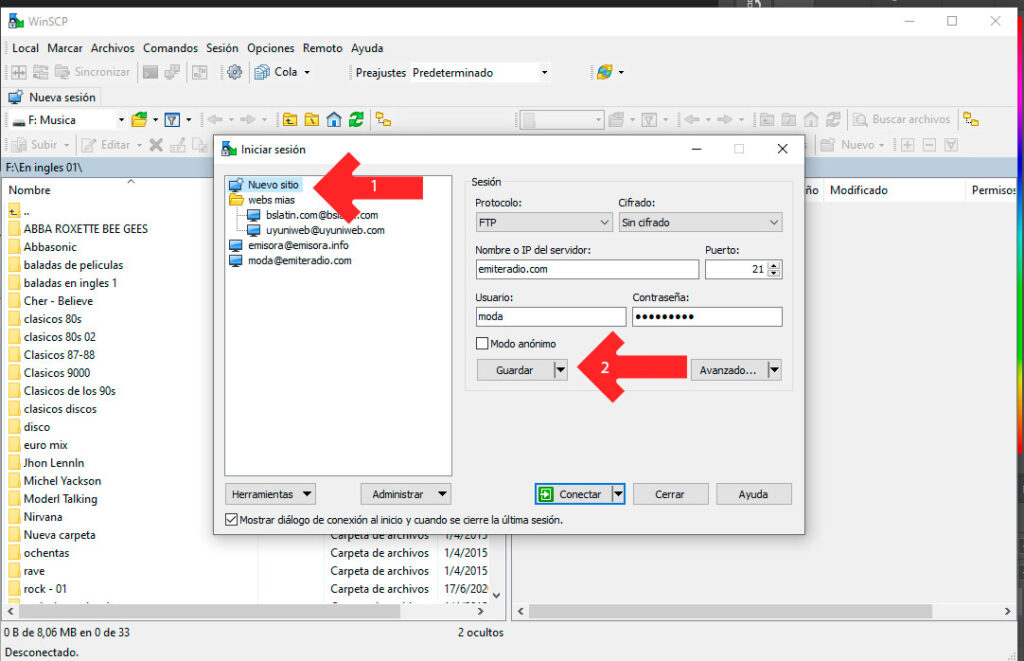The image size is (1024, 661).
Task: Open the Comandos menu
Action: 170,48
